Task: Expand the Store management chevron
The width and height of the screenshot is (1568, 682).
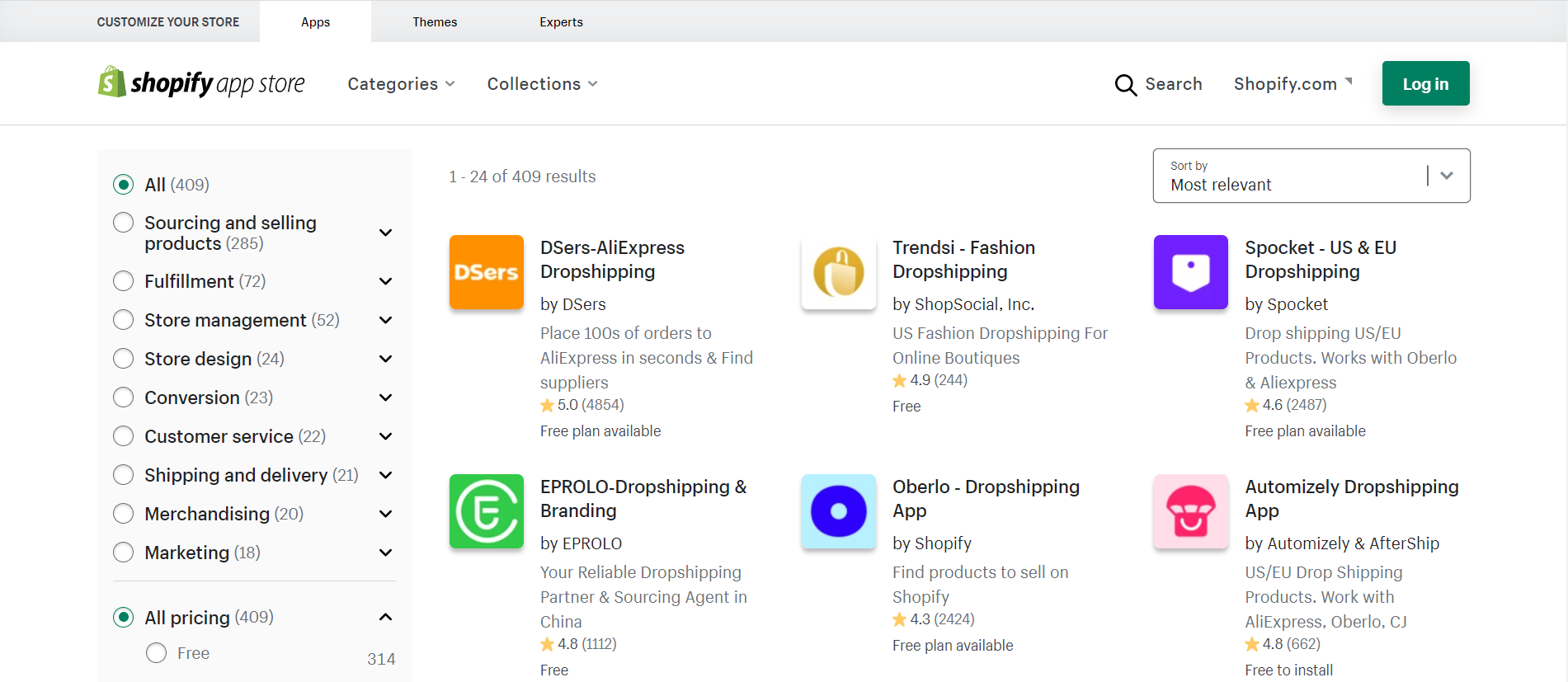Action: coord(385,320)
